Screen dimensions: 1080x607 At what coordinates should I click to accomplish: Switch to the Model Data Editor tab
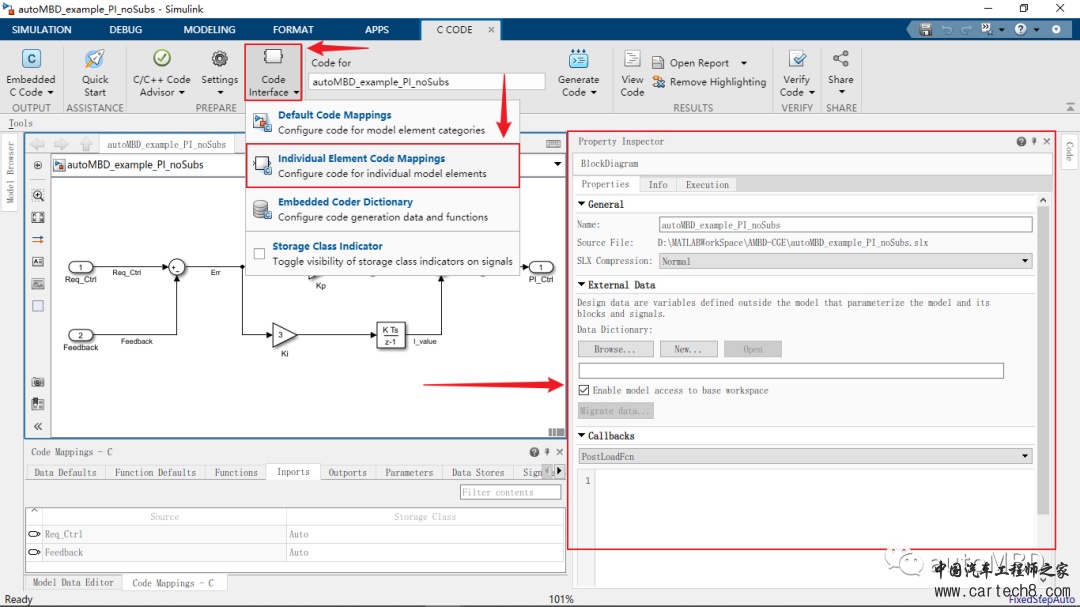click(73, 582)
